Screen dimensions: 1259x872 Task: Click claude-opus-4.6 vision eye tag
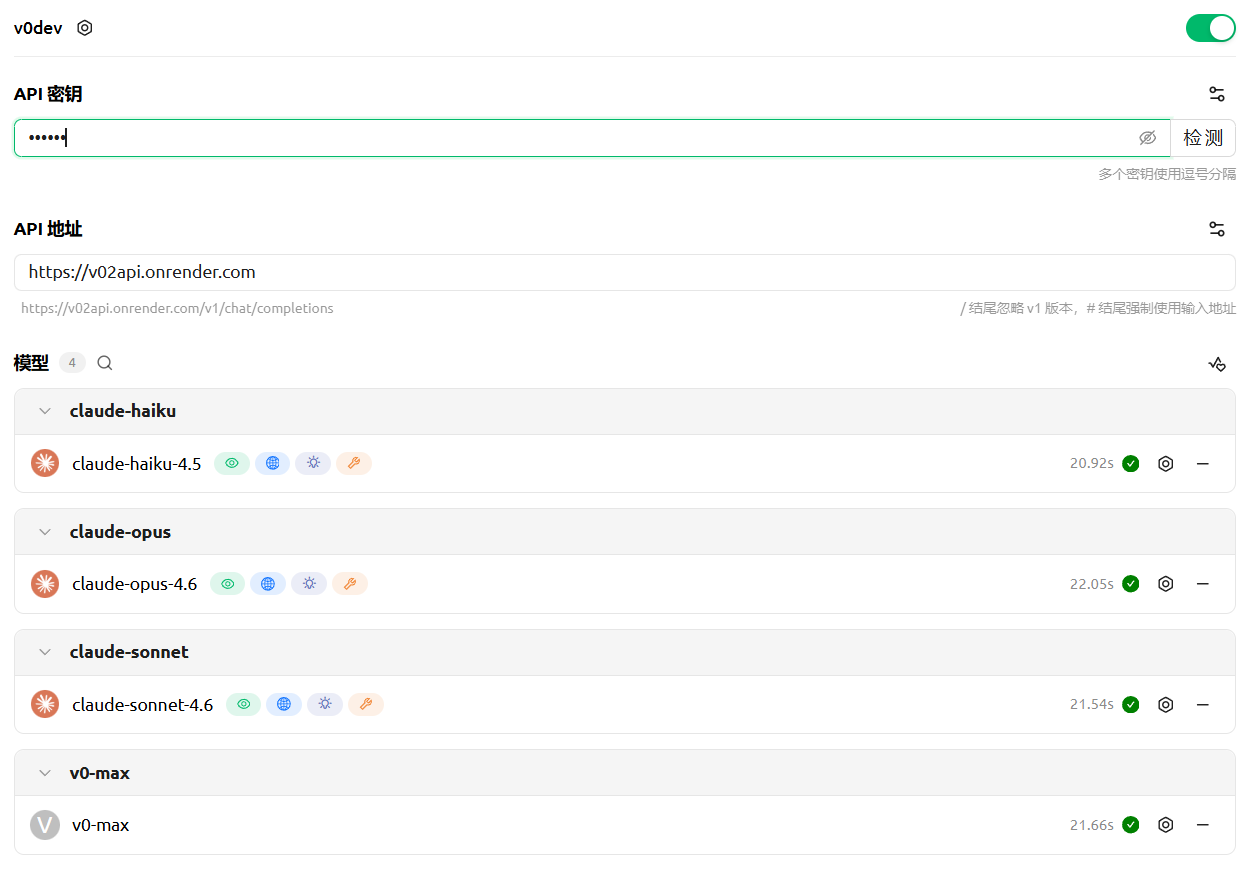click(228, 584)
